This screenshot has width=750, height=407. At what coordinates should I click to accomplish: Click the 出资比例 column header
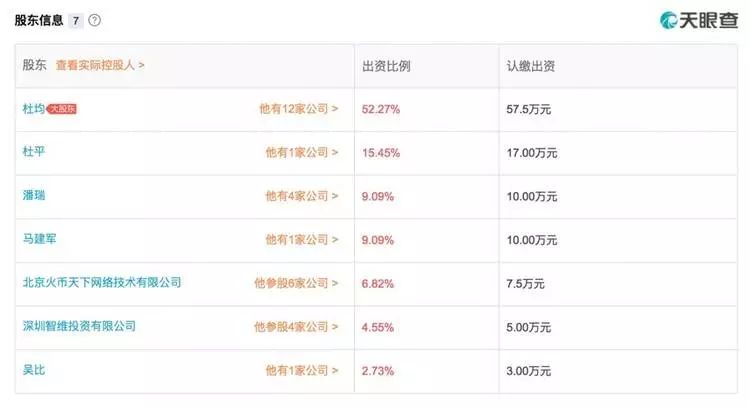(x=386, y=65)
